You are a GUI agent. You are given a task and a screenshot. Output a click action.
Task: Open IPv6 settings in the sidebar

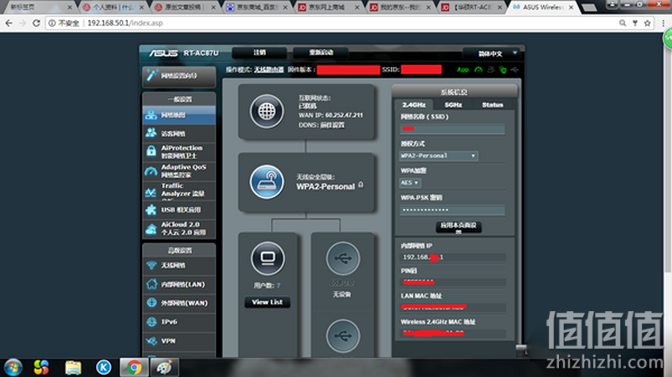point(179,322)
